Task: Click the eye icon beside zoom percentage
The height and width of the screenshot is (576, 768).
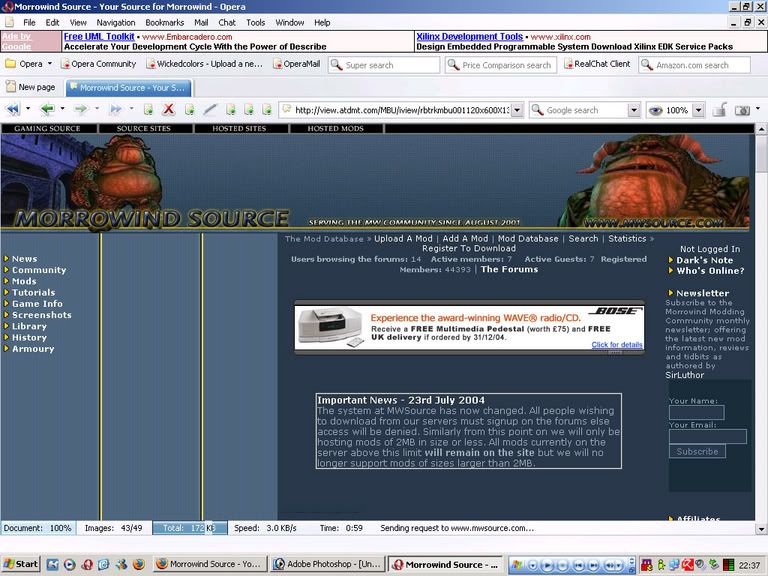Action: [x=655, y=110]
